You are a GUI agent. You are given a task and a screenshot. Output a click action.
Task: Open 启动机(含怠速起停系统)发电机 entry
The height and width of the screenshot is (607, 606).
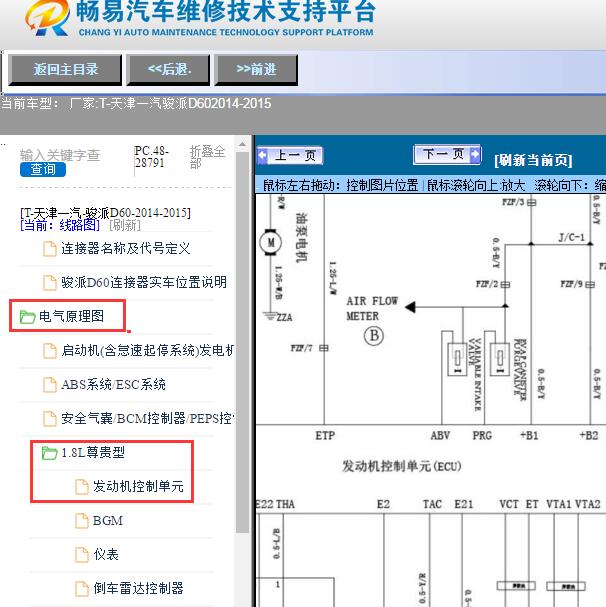coord(148,350)
